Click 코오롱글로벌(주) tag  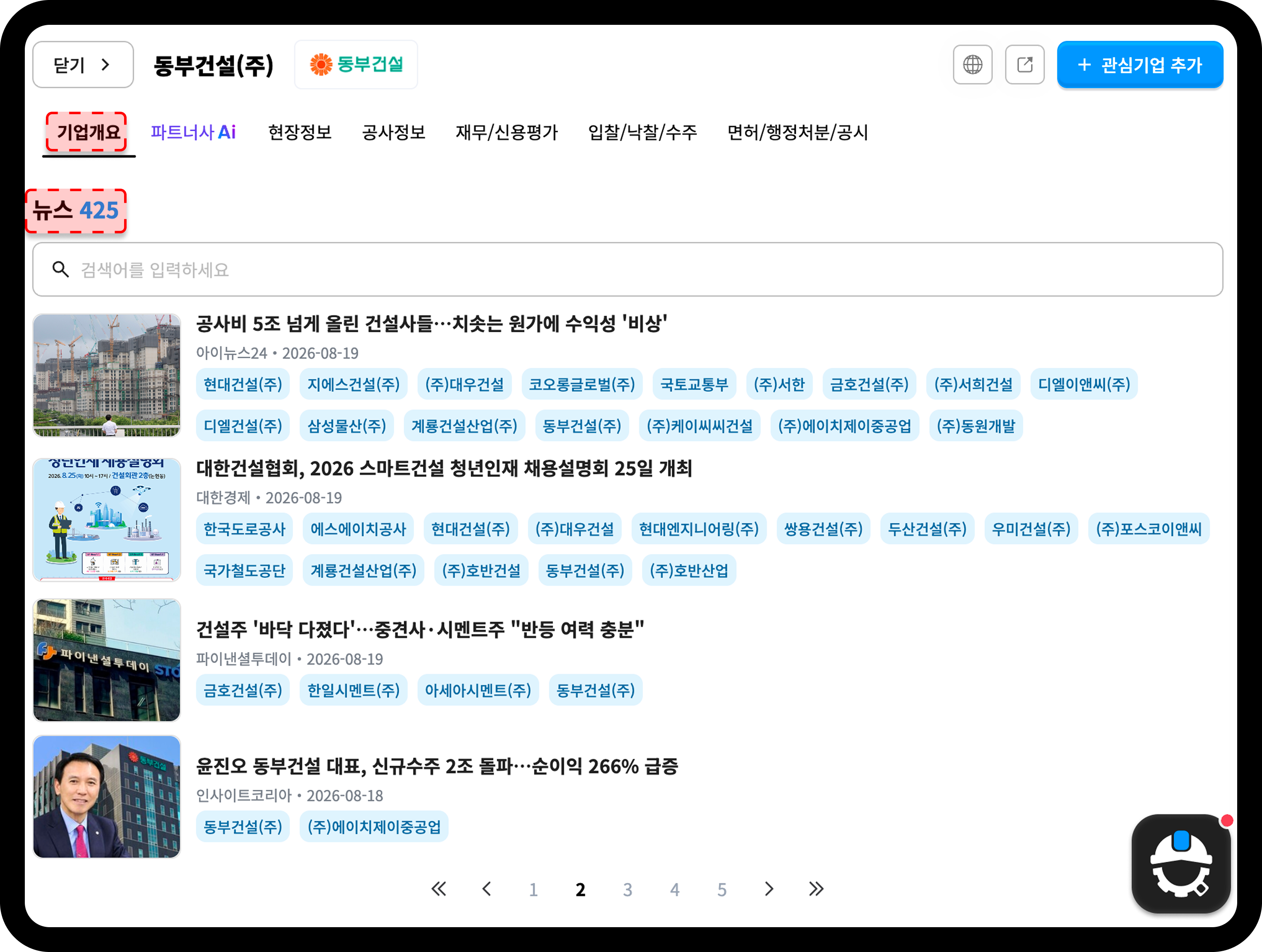point(582,384)
